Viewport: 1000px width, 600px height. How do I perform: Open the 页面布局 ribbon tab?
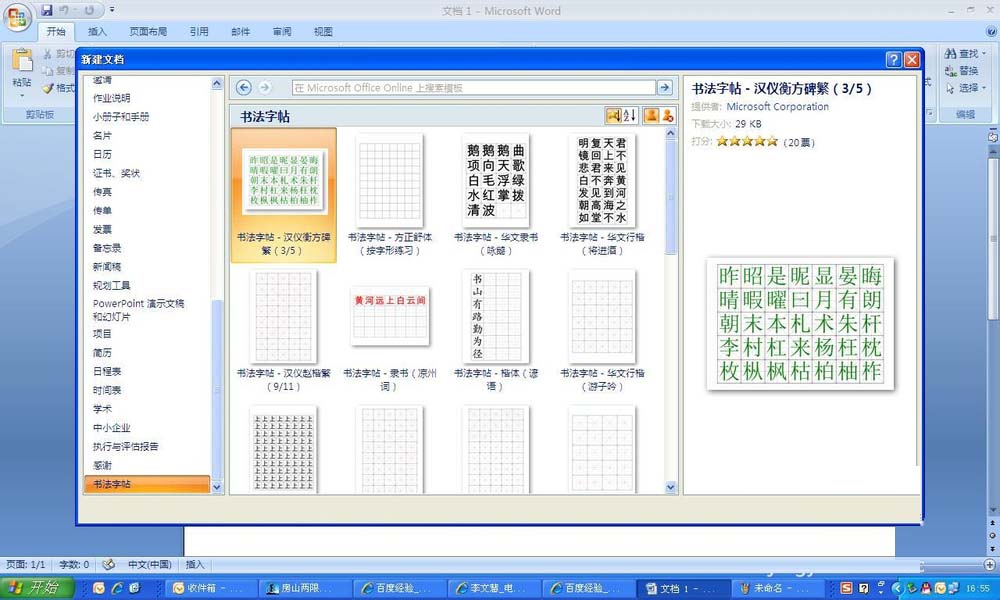[148, 31]
